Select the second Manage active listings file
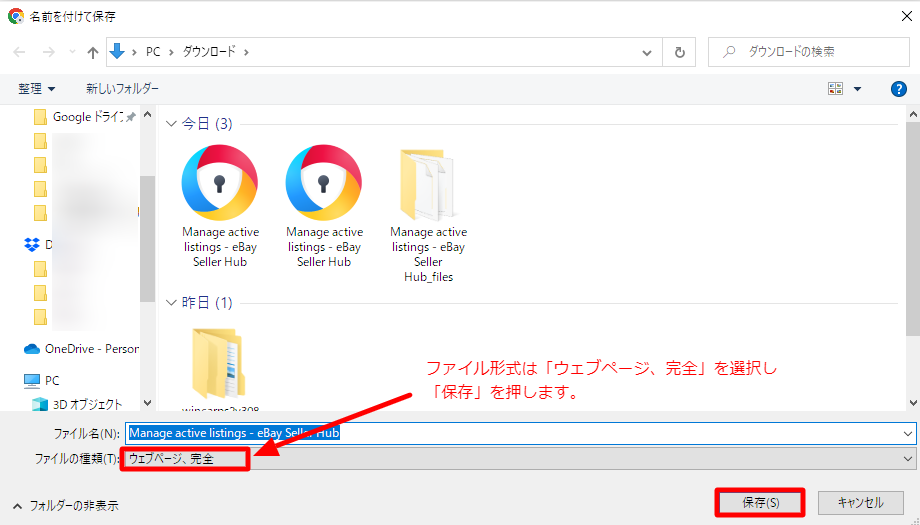Image resolution: width=920 pixels, height=525 pixels. coord(324,206)
